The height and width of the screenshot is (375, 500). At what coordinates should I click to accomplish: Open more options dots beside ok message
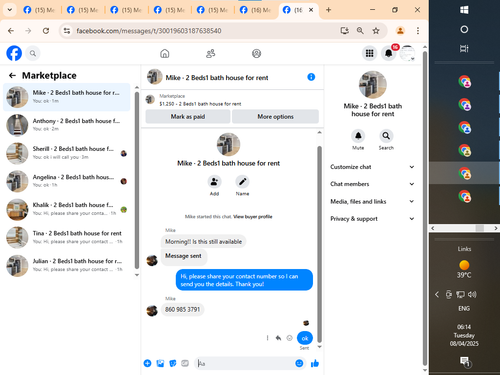[267, 338]
